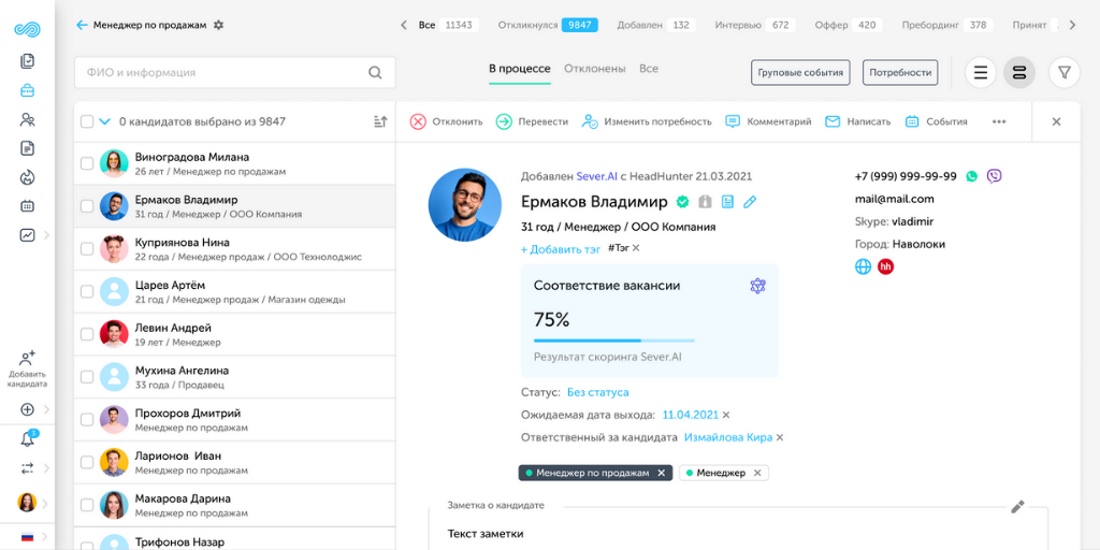This screenshot has height=550, width=1100.
Task: Check Ермаков Владимир checkbox
Action: pyautogui.click(x=87, y=206)
